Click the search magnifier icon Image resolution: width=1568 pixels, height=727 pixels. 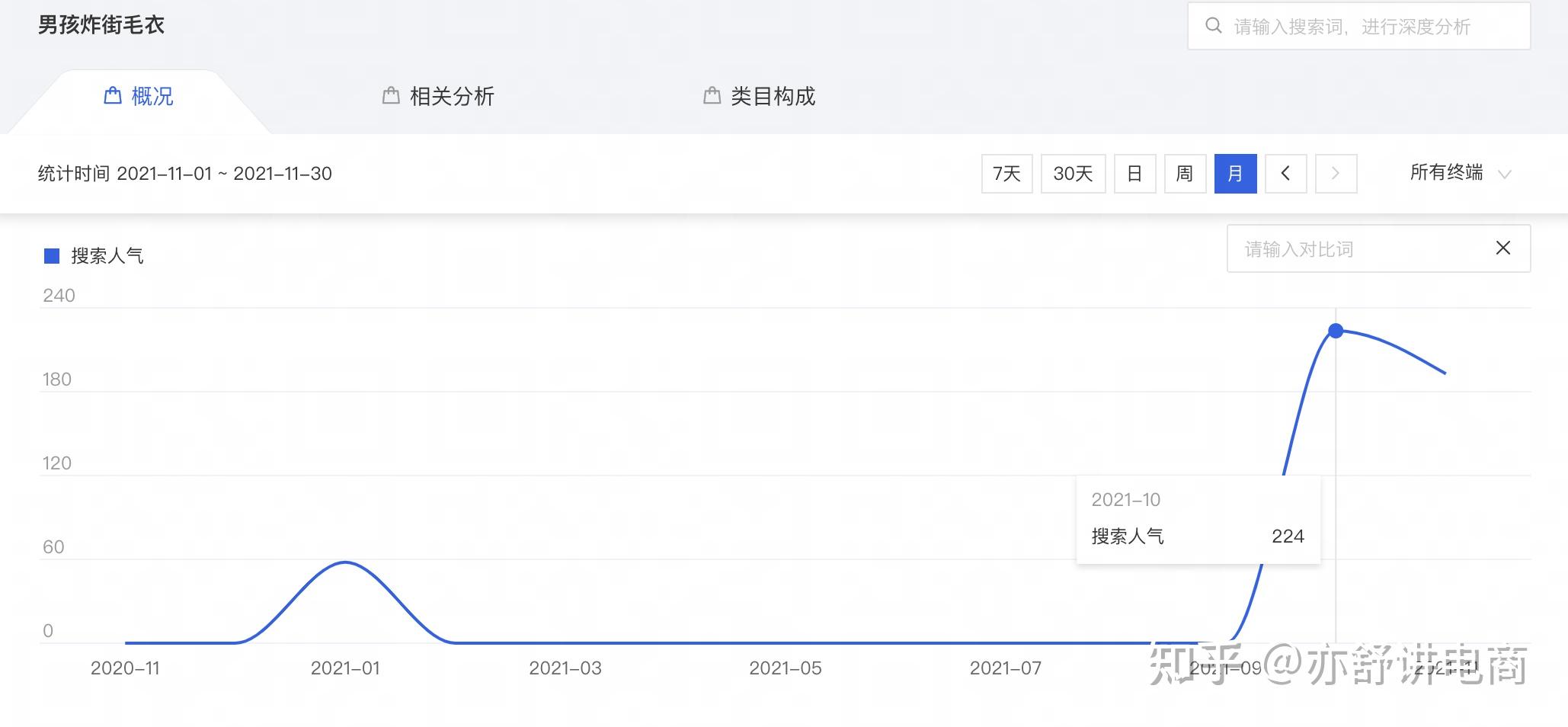pos(1213,26)
